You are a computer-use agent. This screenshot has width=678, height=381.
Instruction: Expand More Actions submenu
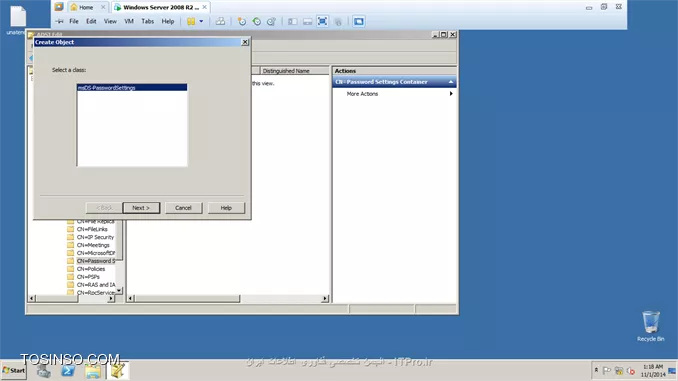(394, 94)
